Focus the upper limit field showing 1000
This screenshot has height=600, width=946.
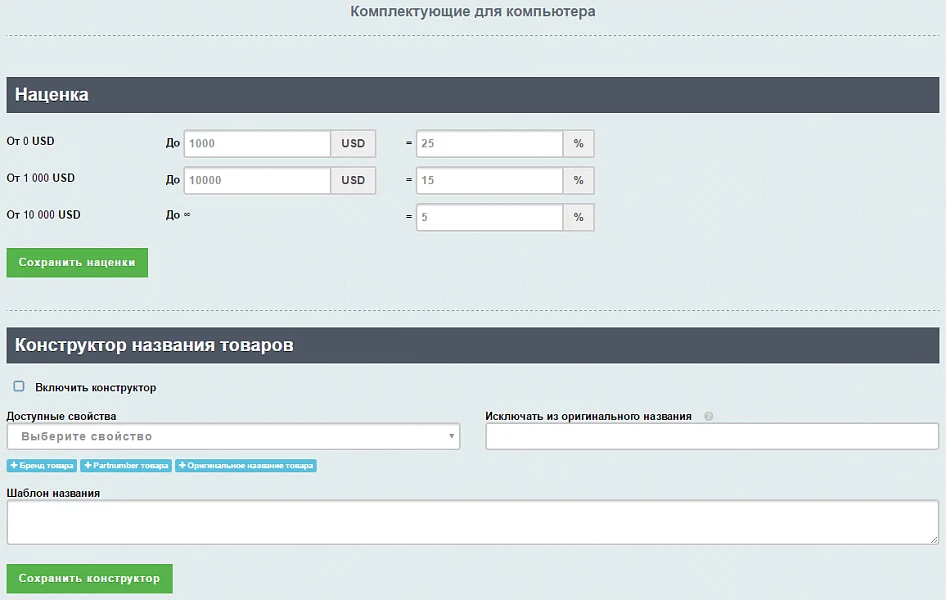coord(258,144)
